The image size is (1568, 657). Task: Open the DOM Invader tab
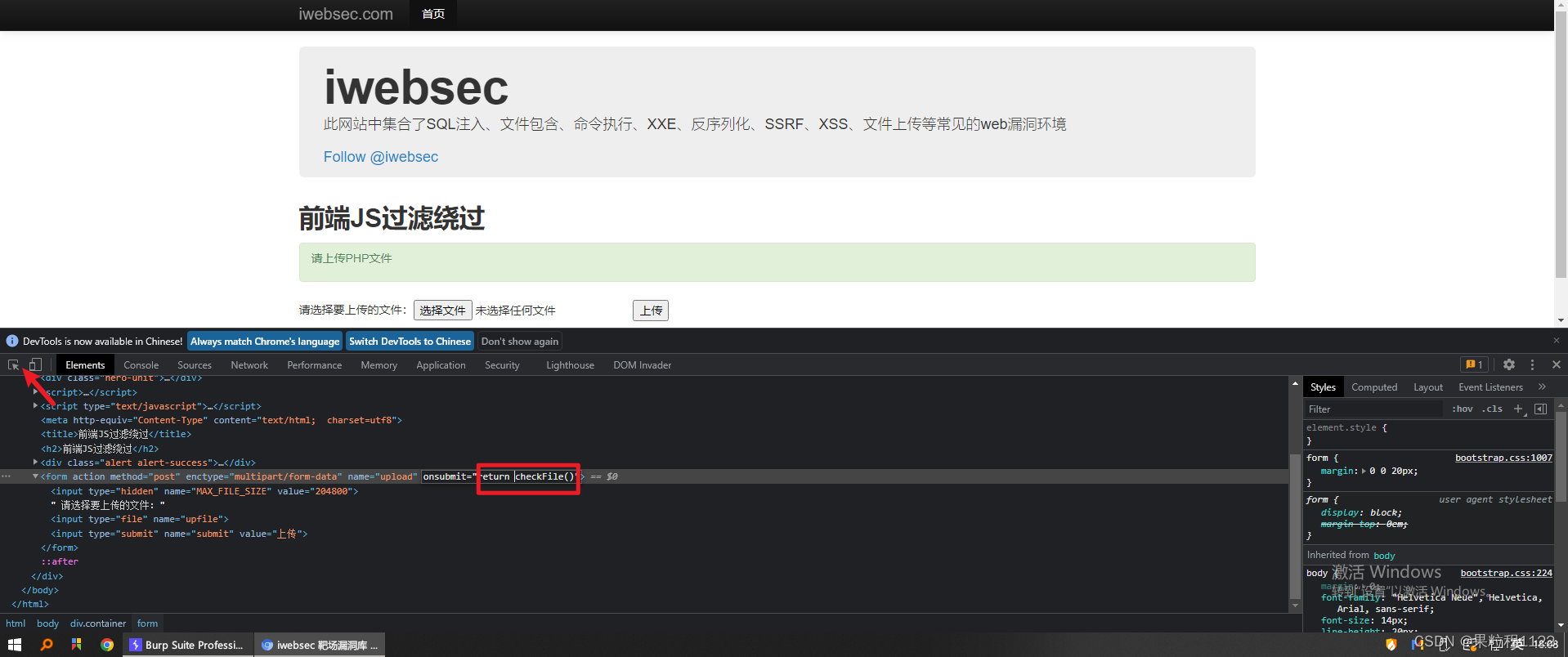coord(643,364)
